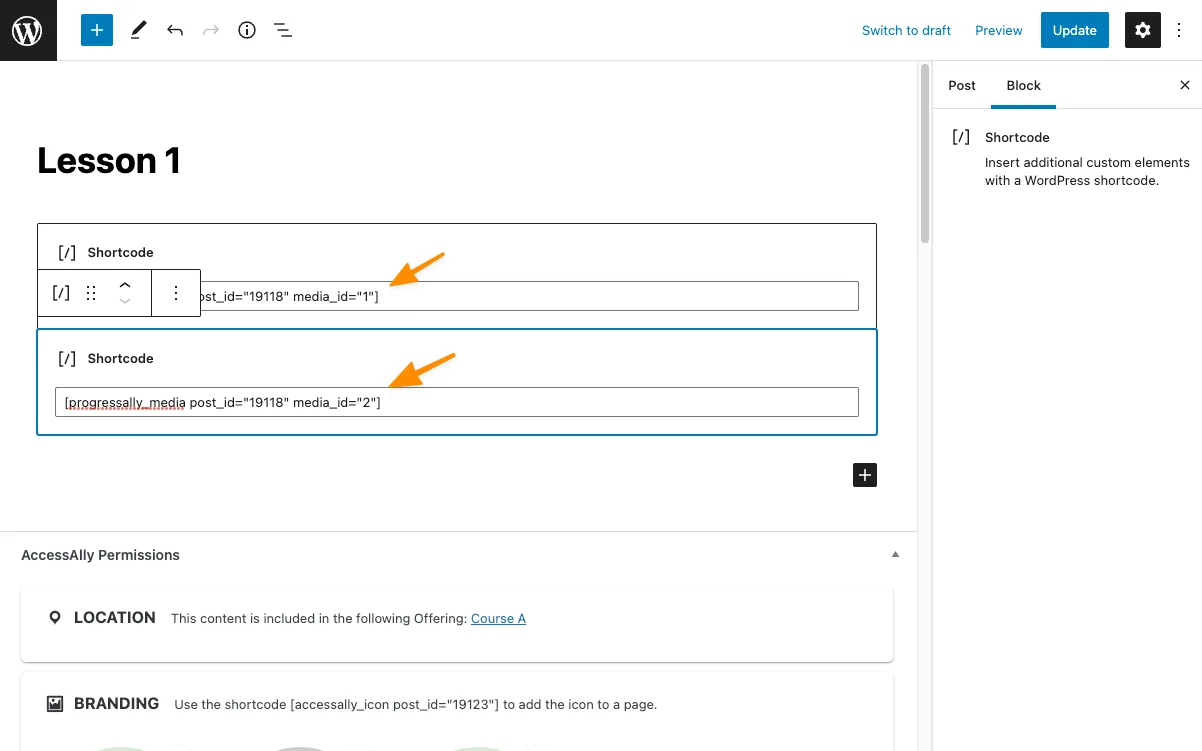Open the Course A offering link
Image resolution: width=1202 pixels, height=751 pixels.
point(498,618)
